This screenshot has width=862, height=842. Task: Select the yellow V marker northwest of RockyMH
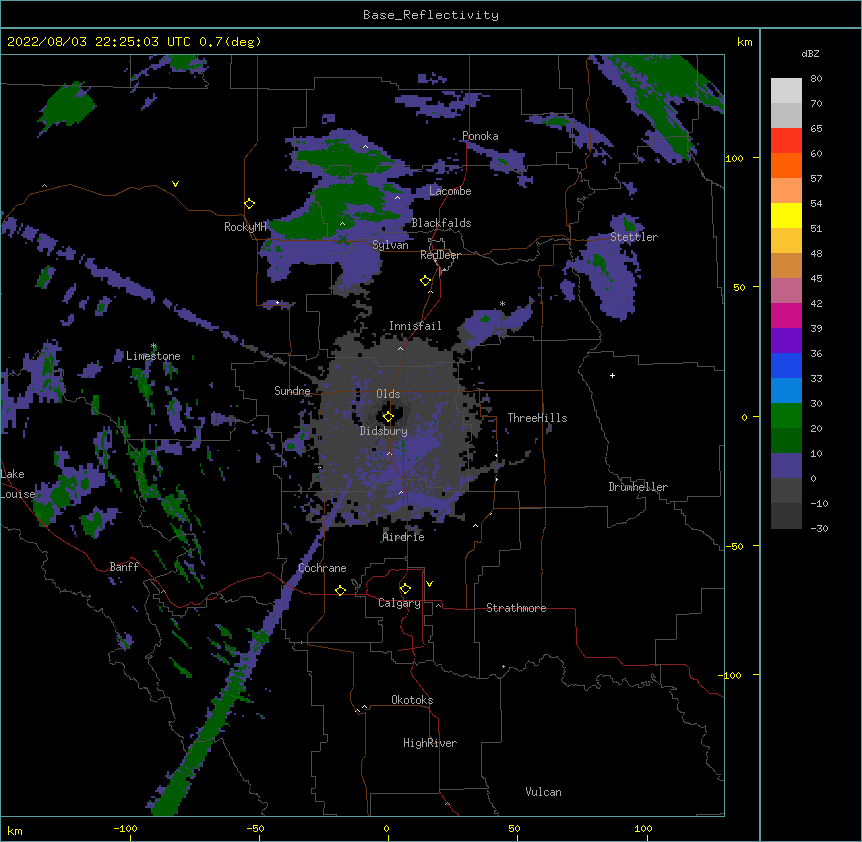coord(175,184)
